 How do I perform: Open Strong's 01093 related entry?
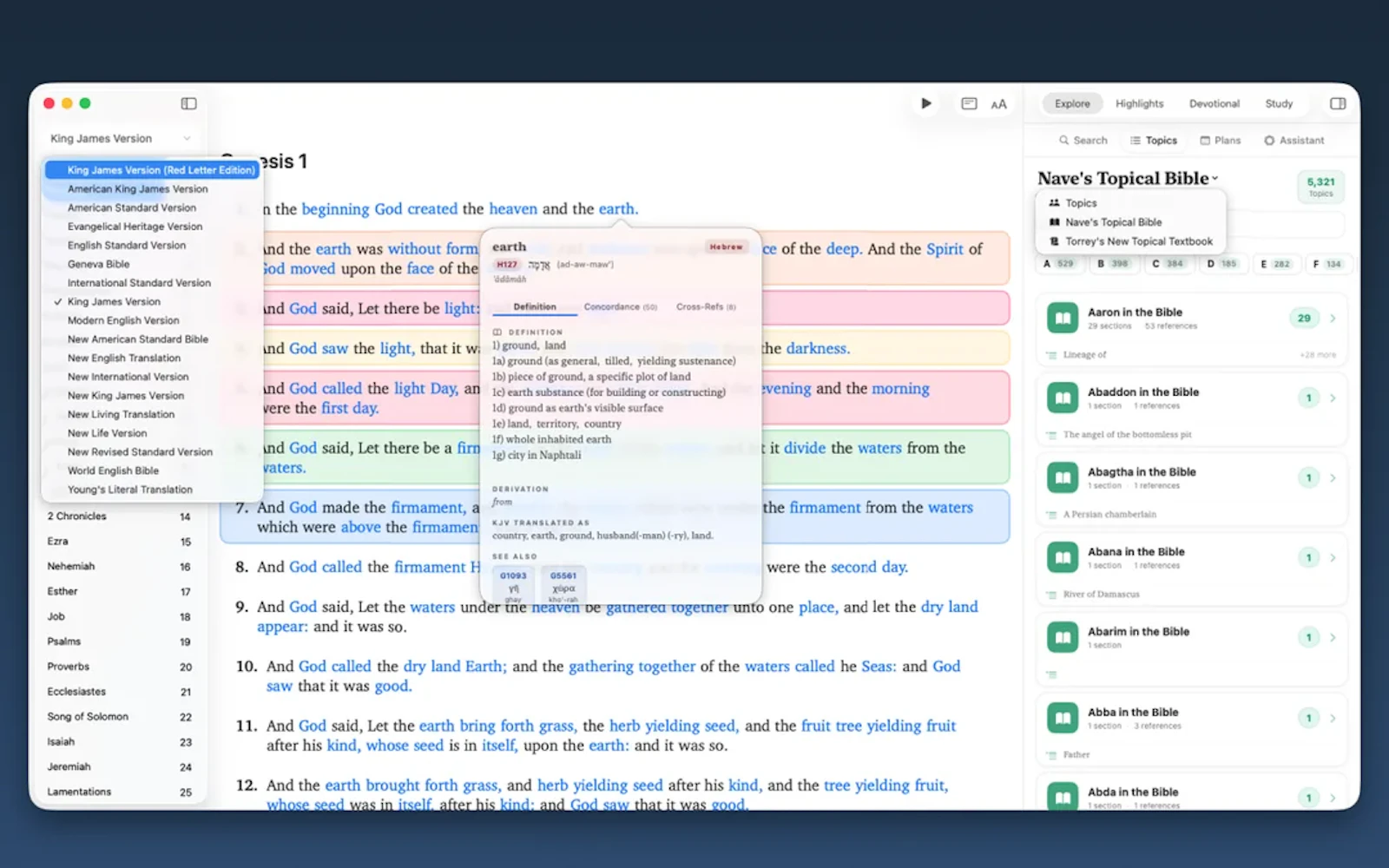point(513,586)
